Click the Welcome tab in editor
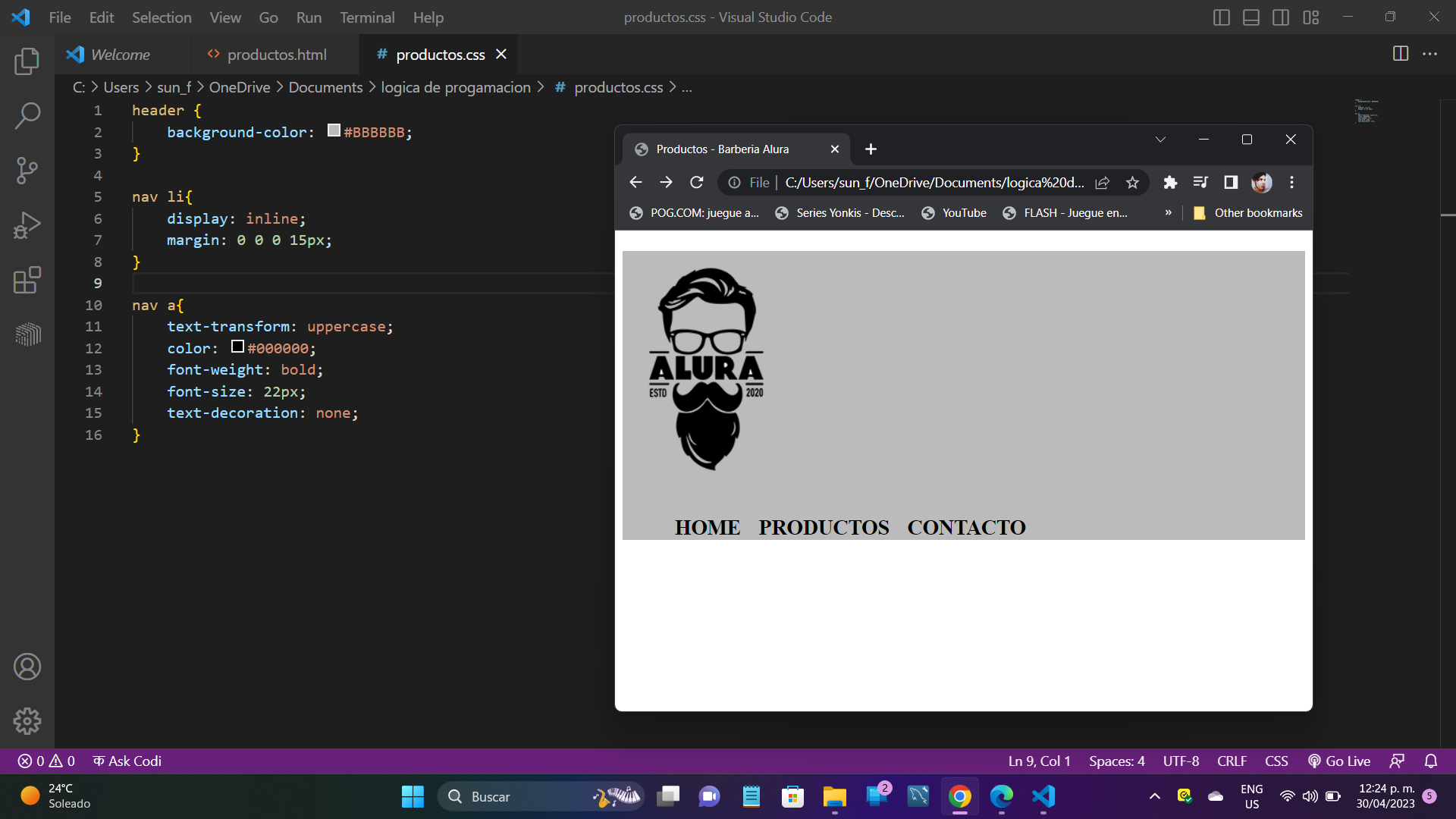The image size is (1456, 819). [x=120, y=54]
